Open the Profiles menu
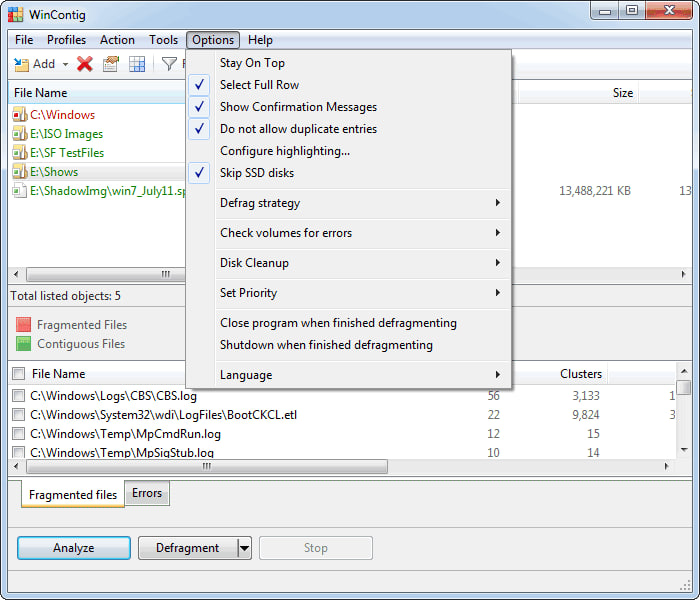 coord(67,40)
